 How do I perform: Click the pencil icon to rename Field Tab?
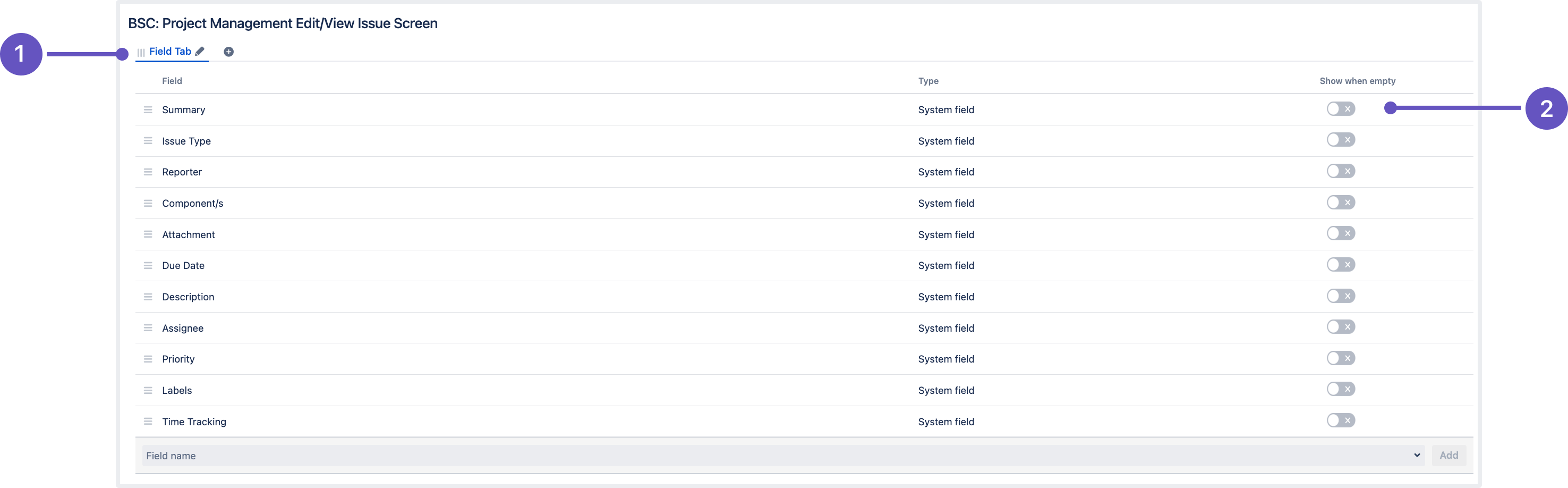200,51
